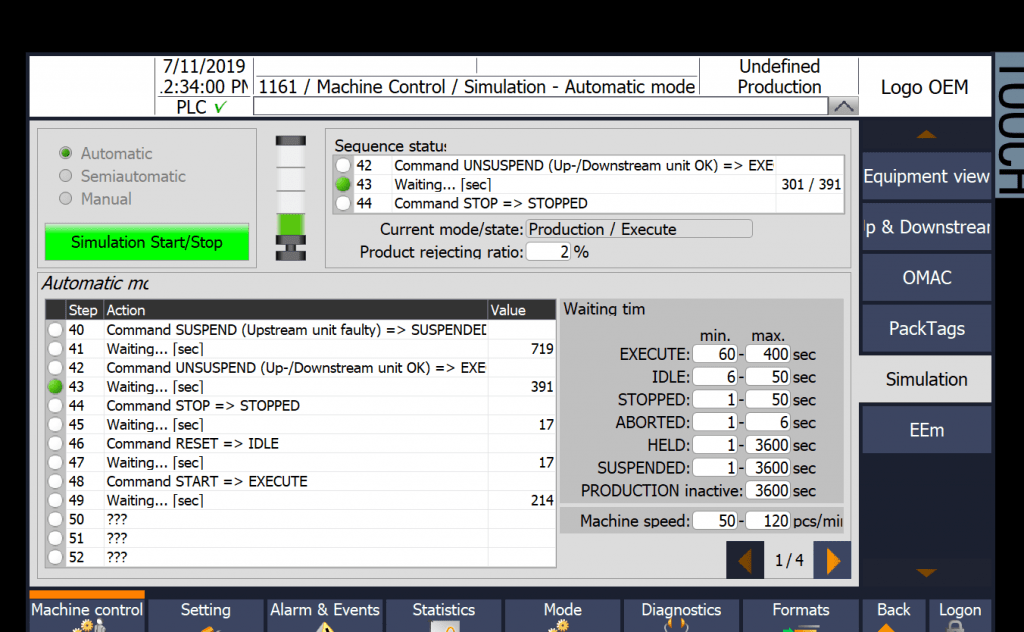Open Formats via its list icon
This screenshot has width=1024, height=632.
[x=801, y=626]
